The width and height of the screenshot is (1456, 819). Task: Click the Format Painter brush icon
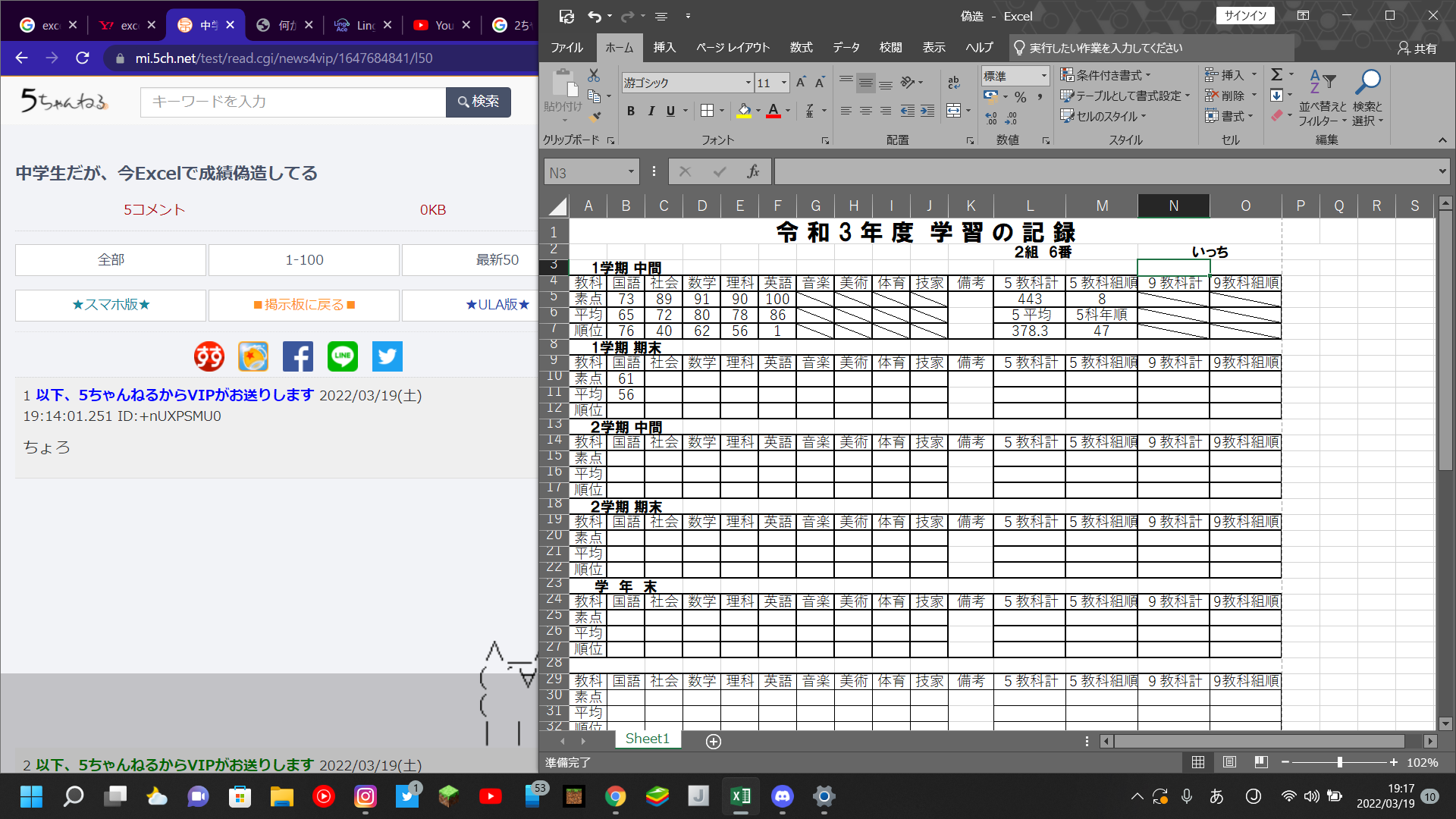[x=595, y=116]
